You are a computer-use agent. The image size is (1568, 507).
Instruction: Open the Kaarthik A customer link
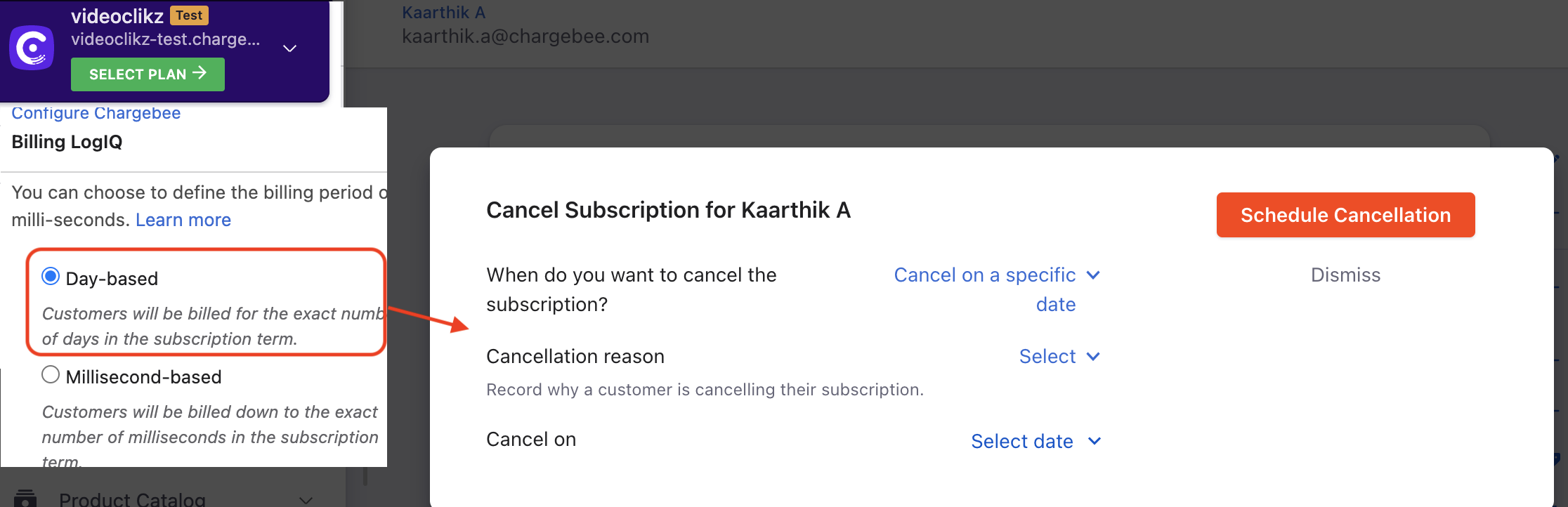[x=443, y=13]
